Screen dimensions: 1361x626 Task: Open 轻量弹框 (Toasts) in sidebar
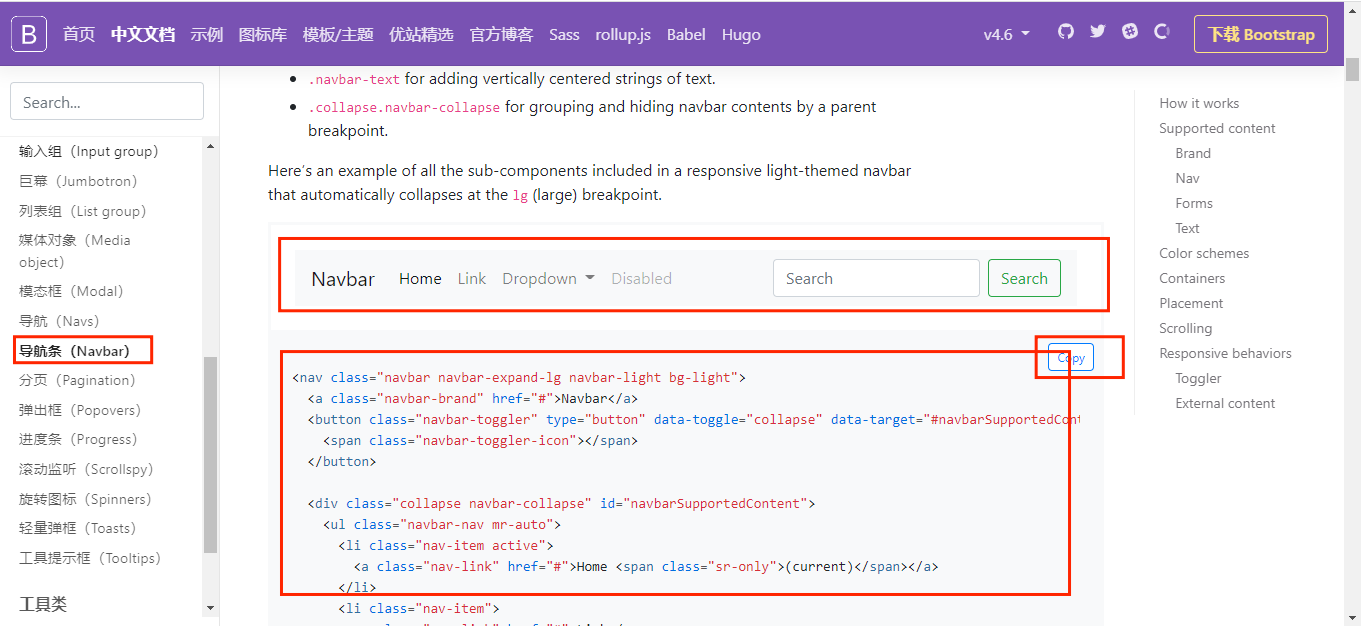point(77,528)
